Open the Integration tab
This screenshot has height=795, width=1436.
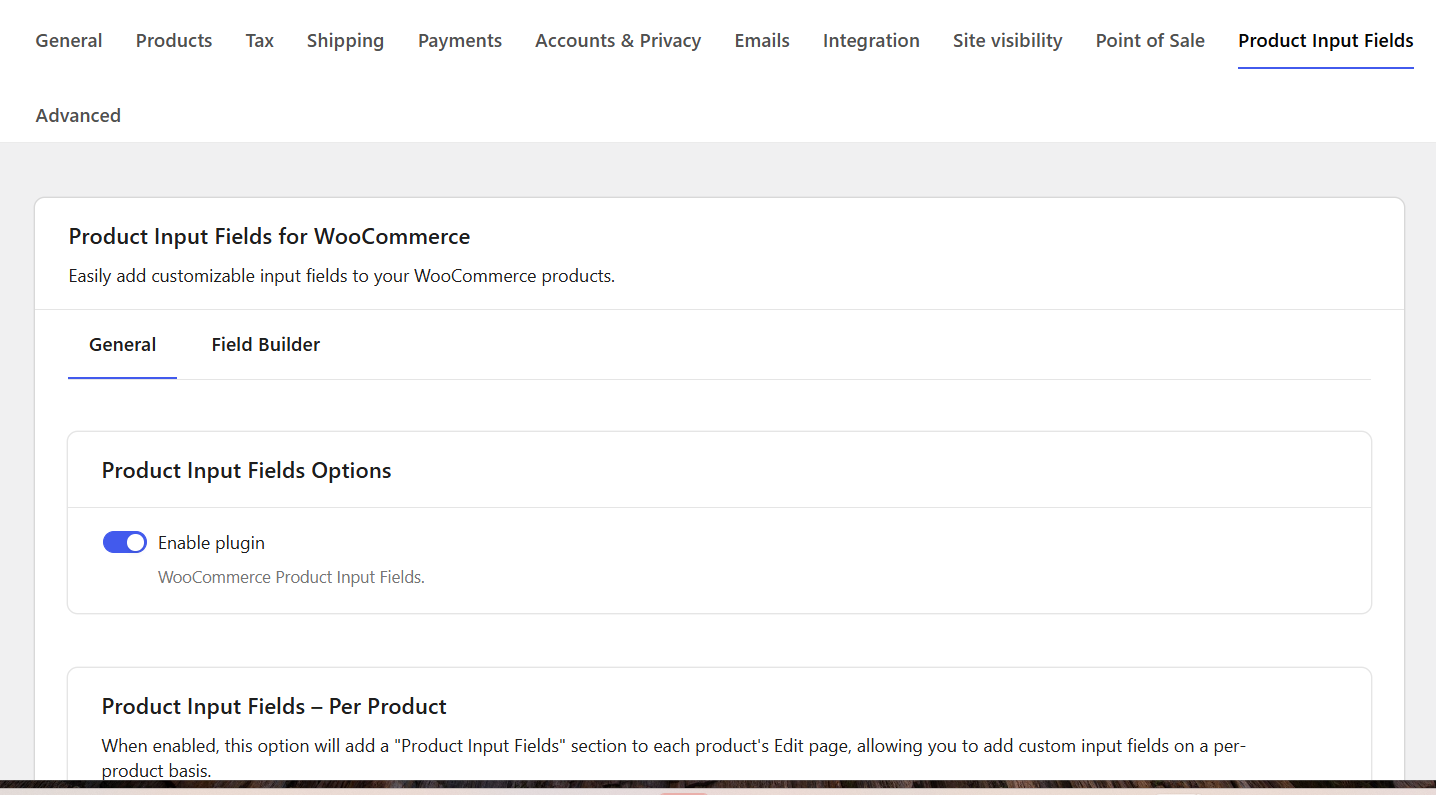tap(871, 41)
